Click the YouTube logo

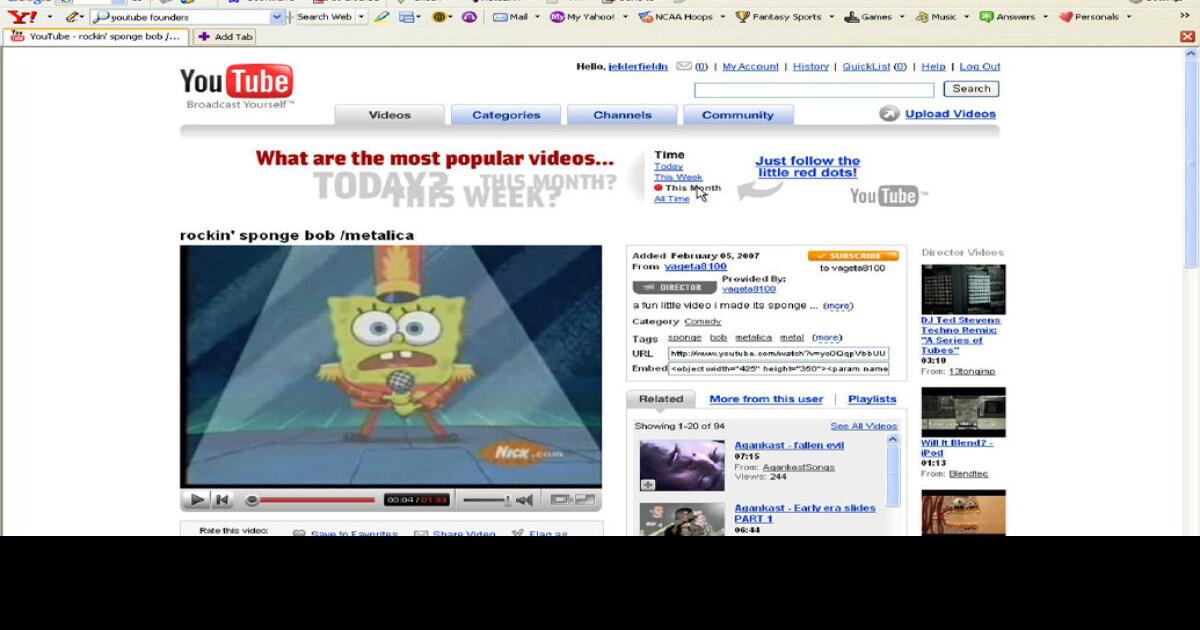pos(236,80)
